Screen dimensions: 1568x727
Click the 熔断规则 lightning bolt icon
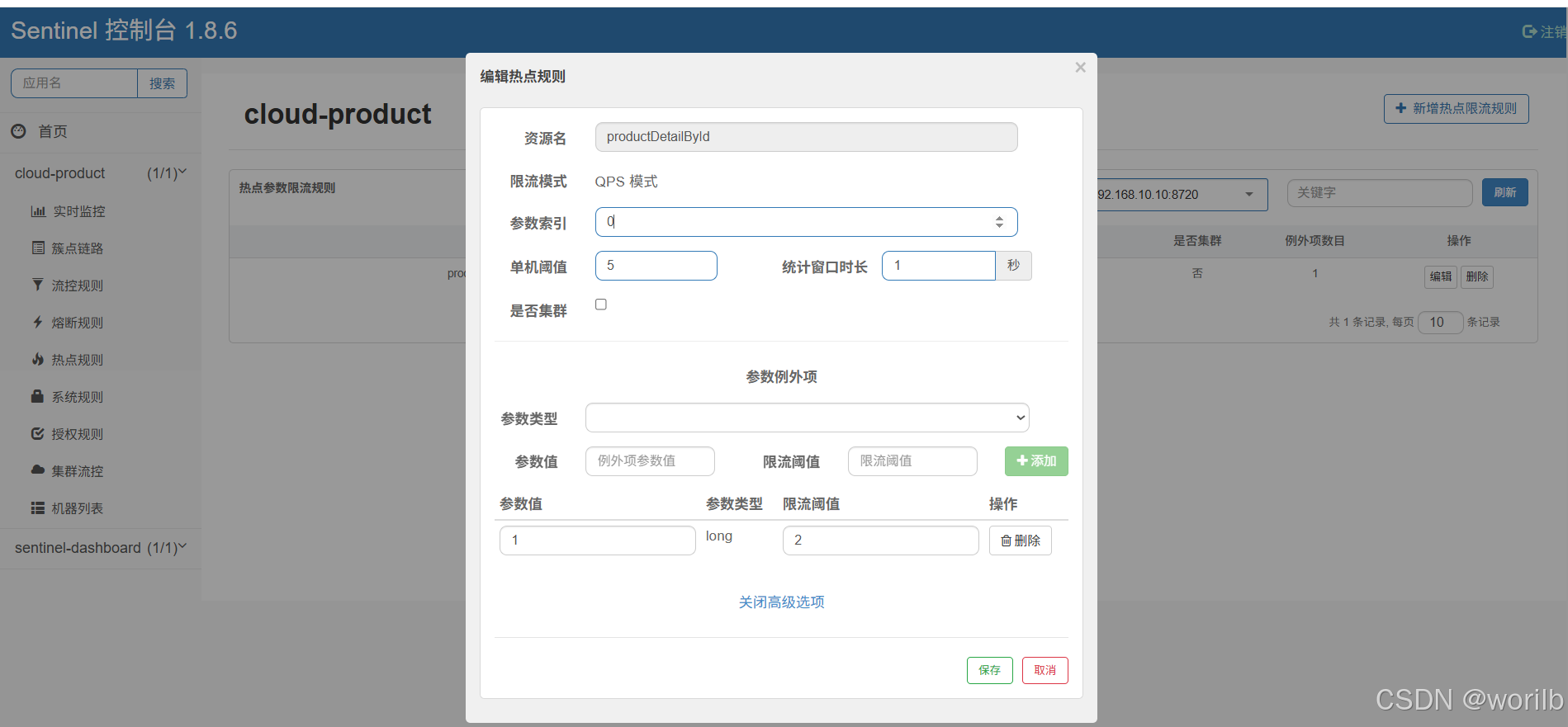click(x=38, y=322)
